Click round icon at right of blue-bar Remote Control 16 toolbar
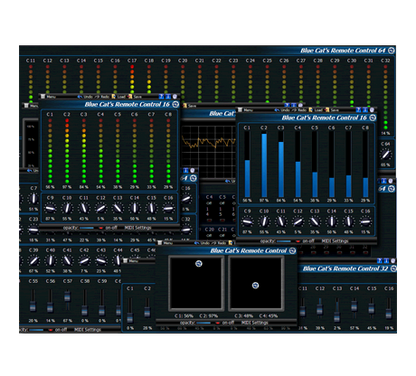Screen dimensions: 416x376 372,110
